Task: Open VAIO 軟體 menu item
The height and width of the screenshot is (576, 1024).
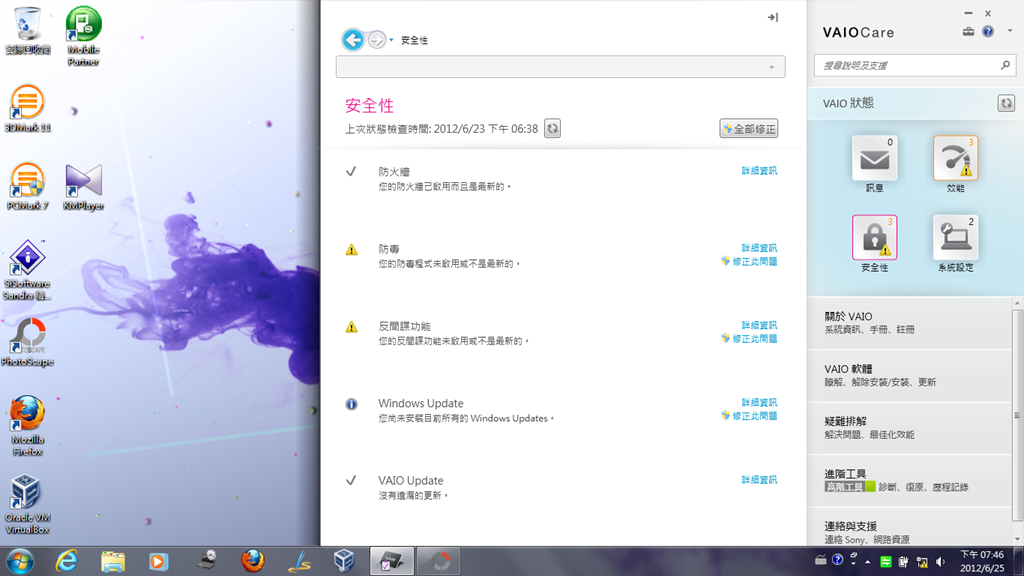Action: pos(909,376)
